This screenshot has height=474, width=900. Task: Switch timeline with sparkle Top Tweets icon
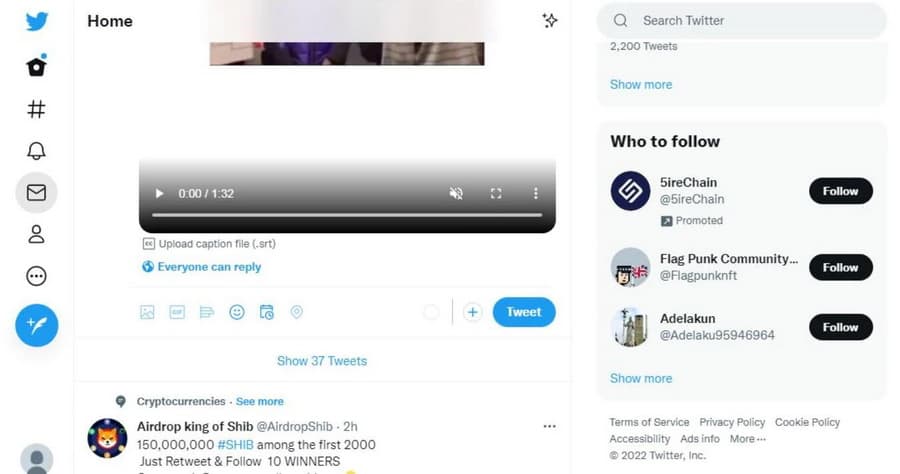coord(549,21)
